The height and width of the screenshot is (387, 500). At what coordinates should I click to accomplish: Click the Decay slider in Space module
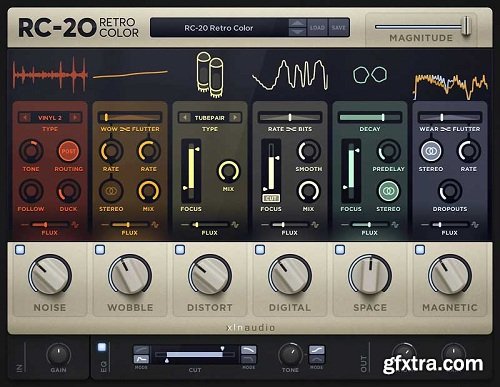click(x=370, y=117)
